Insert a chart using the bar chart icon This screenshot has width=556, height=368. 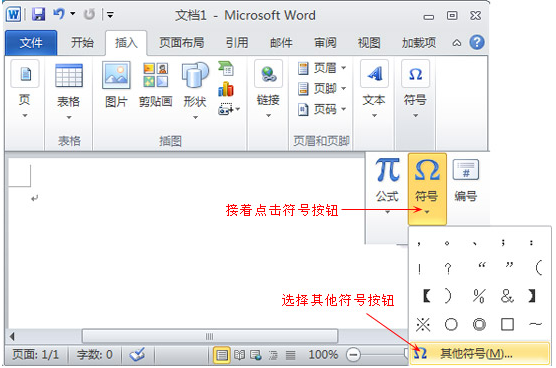[x=226, y=89]
